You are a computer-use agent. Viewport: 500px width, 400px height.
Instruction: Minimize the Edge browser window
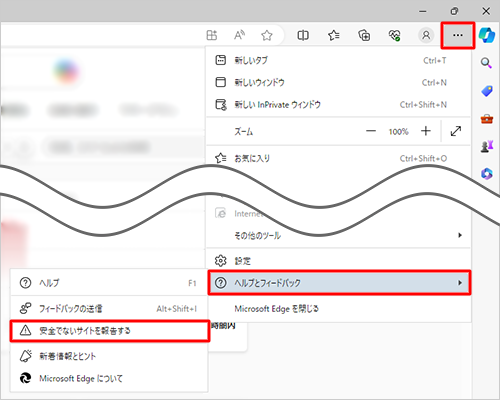point(423,11)
